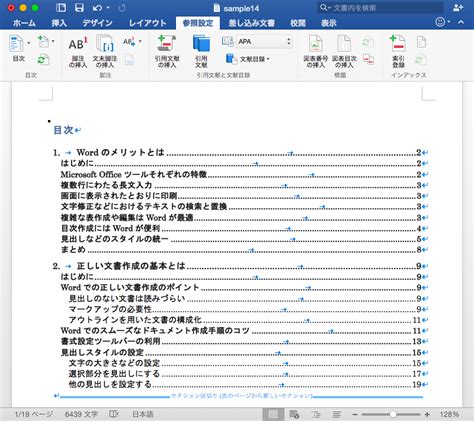474x421 pixels.
Task: Insert a caption with 図表番号の挿入
Action: point(315,52)
